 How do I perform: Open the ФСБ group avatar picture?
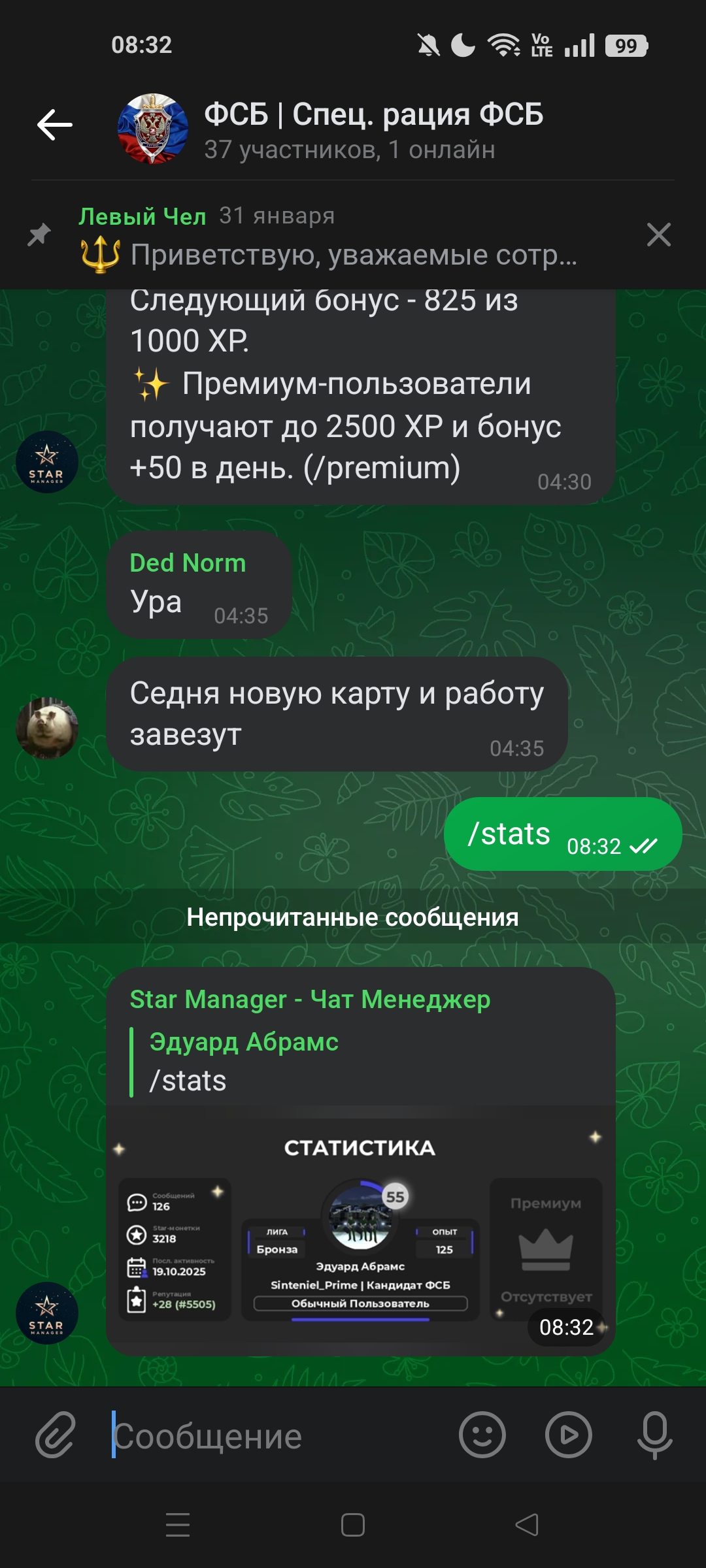click(x=153, y=128)
